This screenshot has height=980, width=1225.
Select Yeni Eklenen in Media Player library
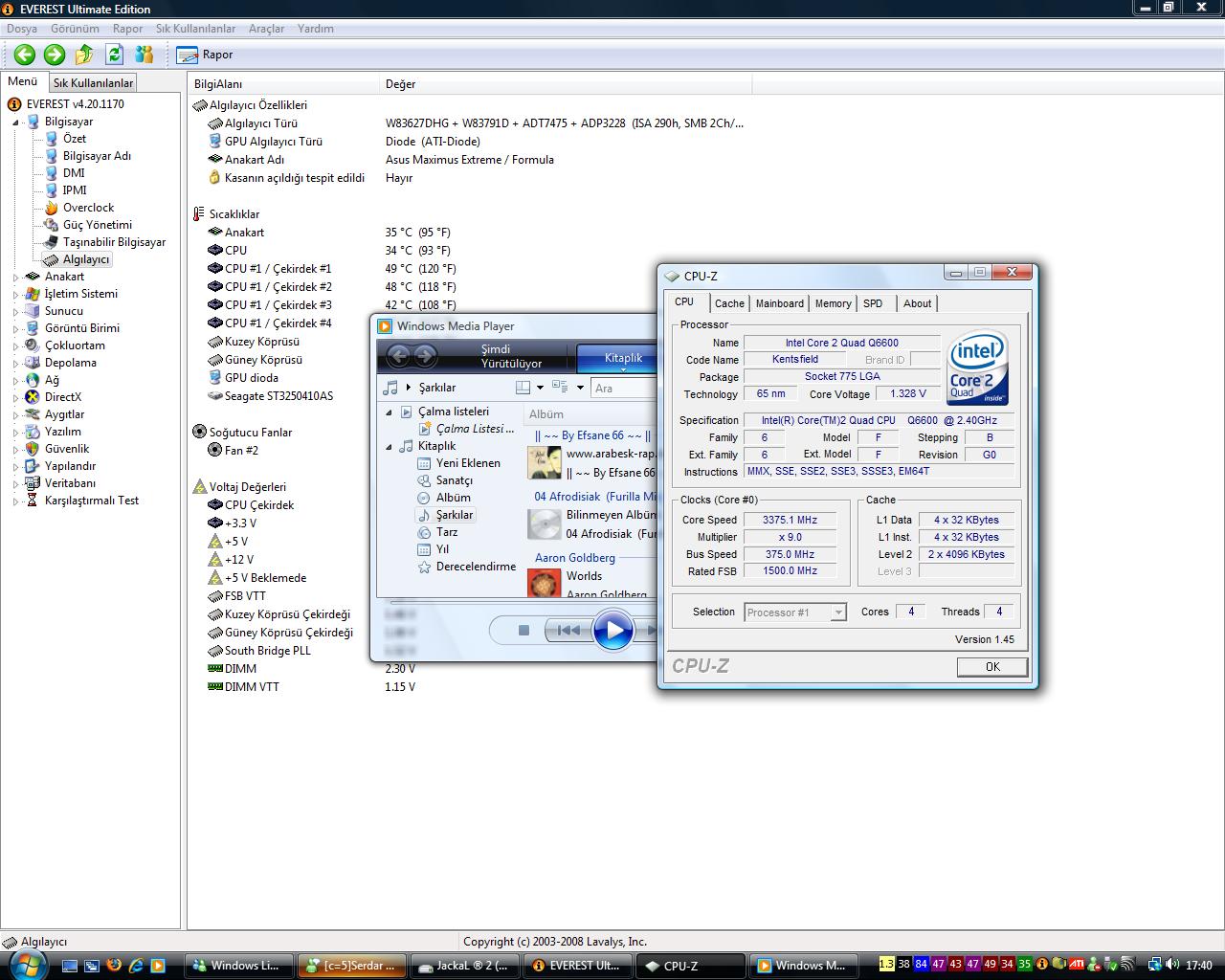(x=459, y=463)
